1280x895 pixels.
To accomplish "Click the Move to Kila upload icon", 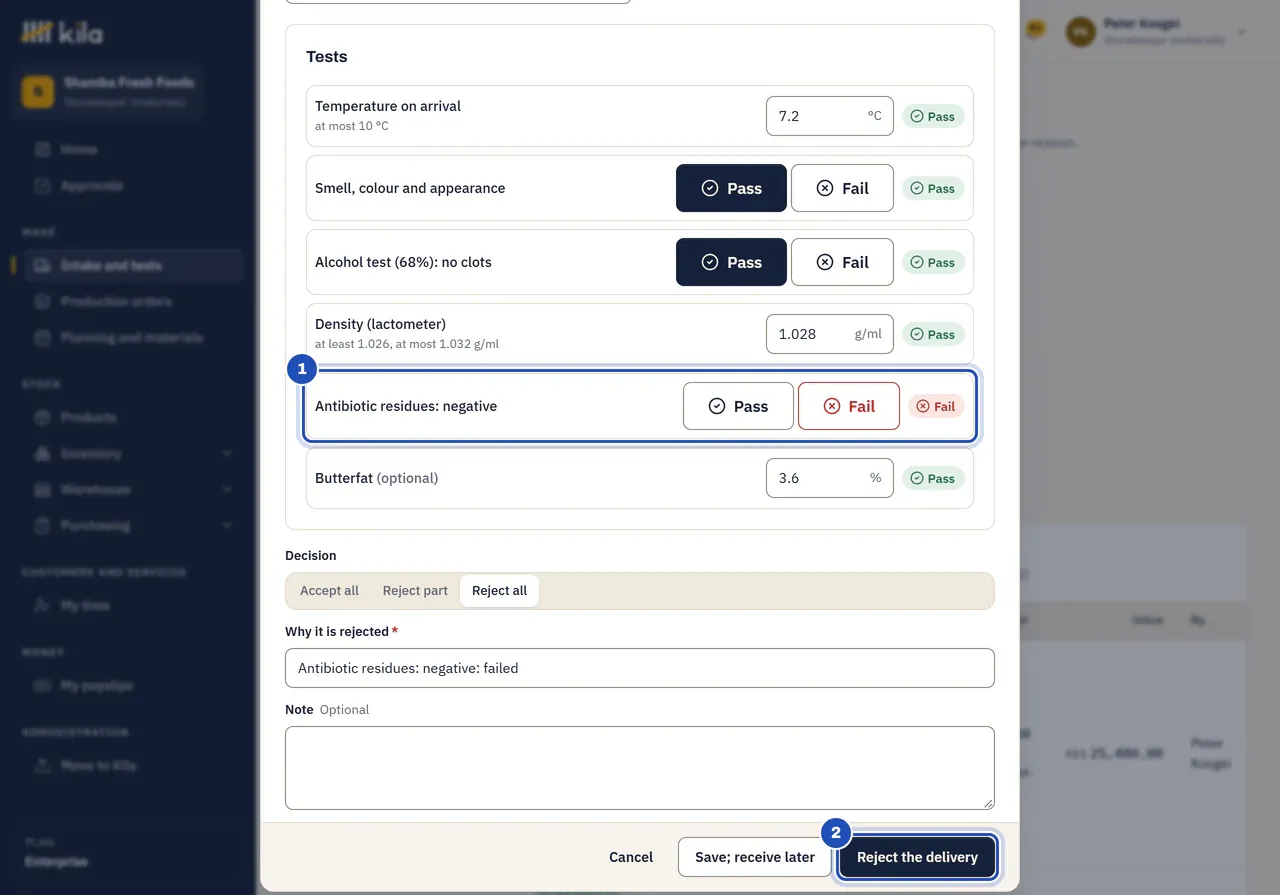I will point(42,765).
